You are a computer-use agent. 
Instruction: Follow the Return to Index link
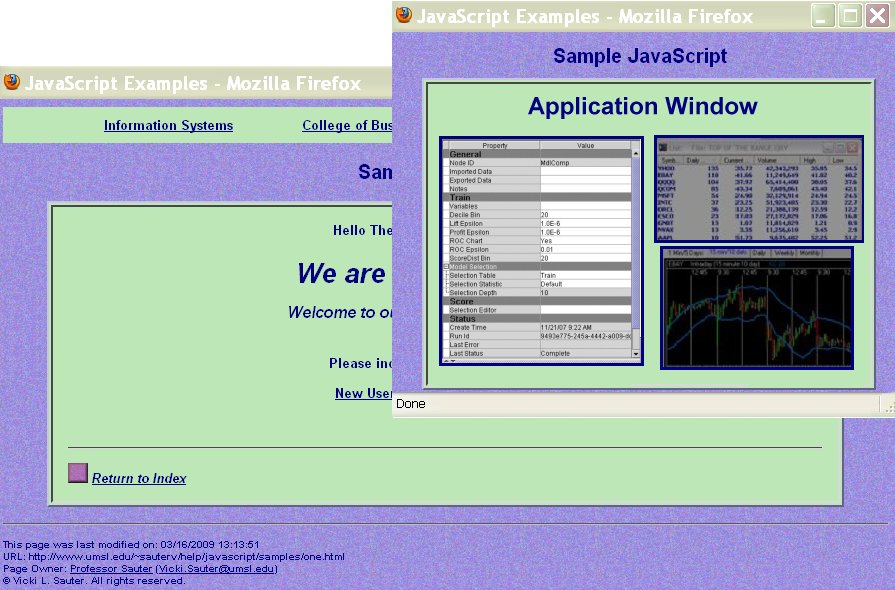[x=139, y=479]
